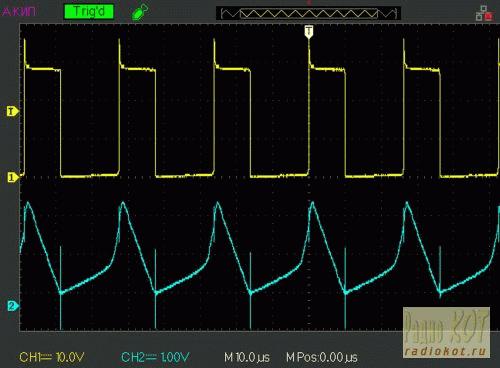The image size is (500, 368).
Task: Open the radiokot.ru watermark link
Action: (x=446, y=351)
